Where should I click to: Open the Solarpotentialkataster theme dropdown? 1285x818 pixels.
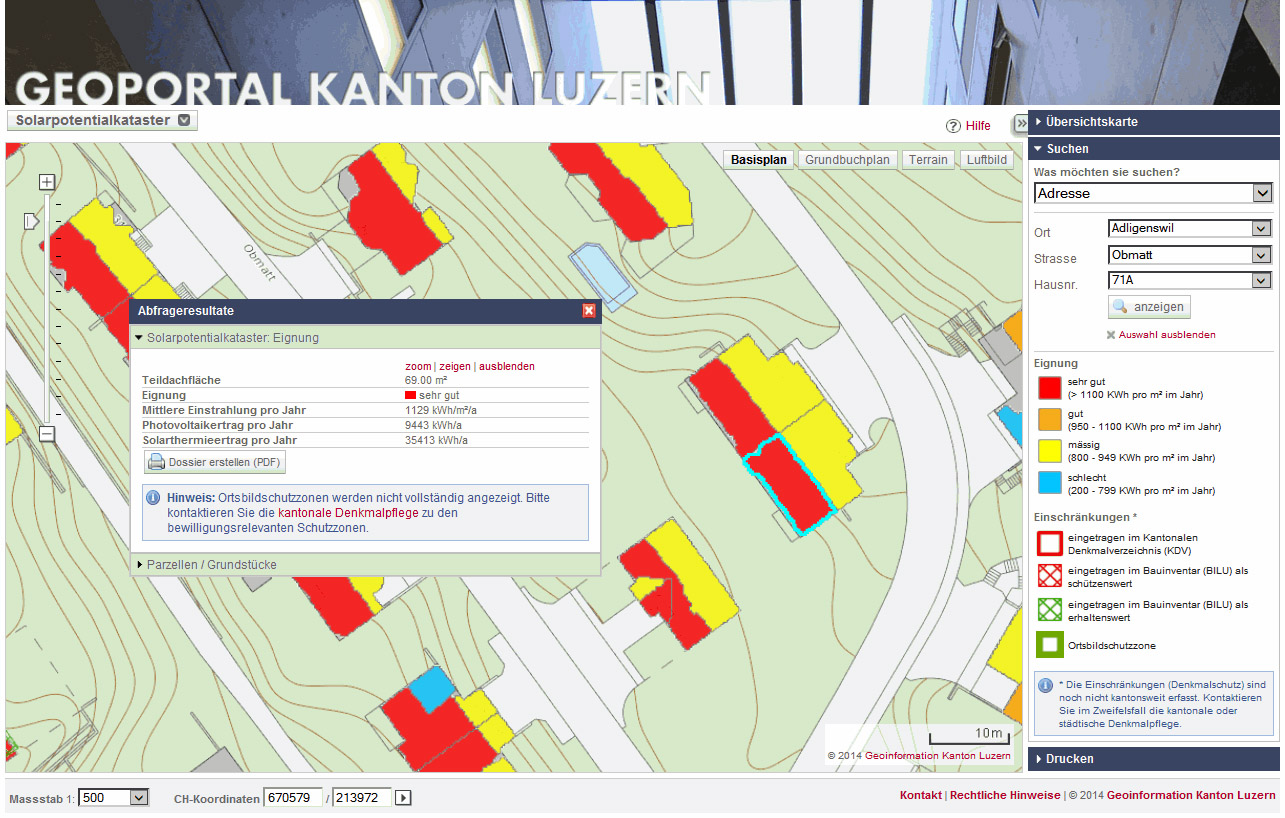tap(183, 121)
